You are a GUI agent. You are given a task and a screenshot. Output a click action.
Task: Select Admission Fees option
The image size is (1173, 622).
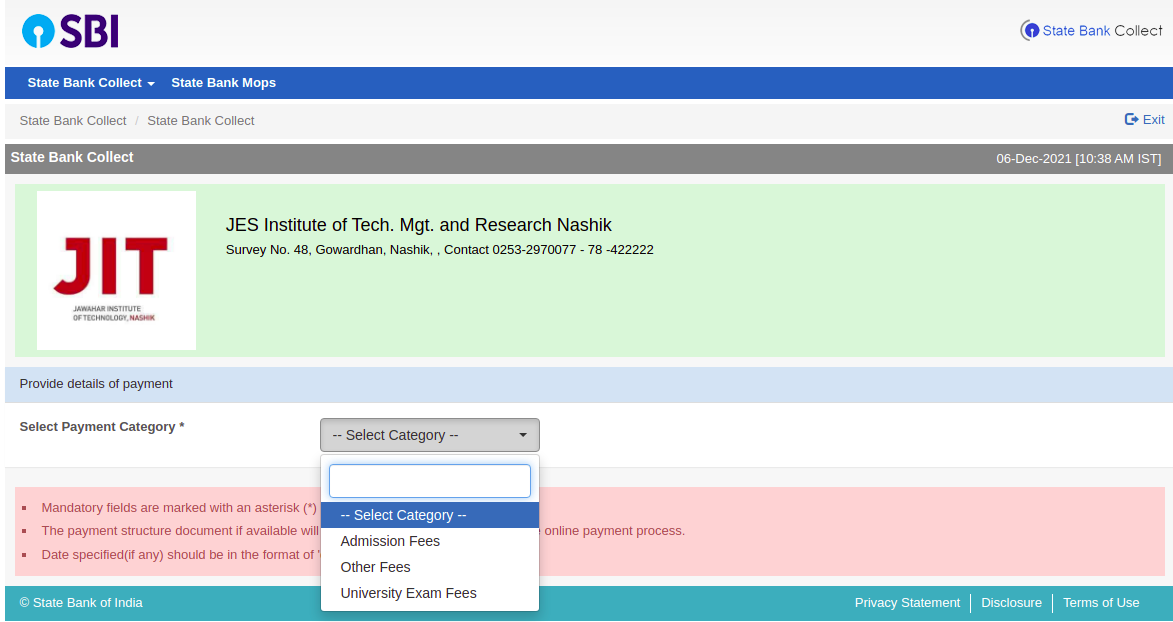pos(429,541)
